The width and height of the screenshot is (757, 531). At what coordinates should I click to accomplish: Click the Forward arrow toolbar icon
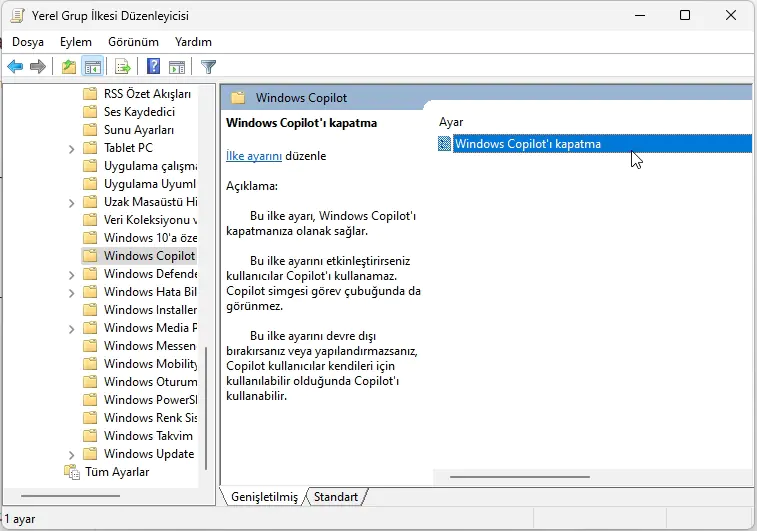tap(38, 66)
